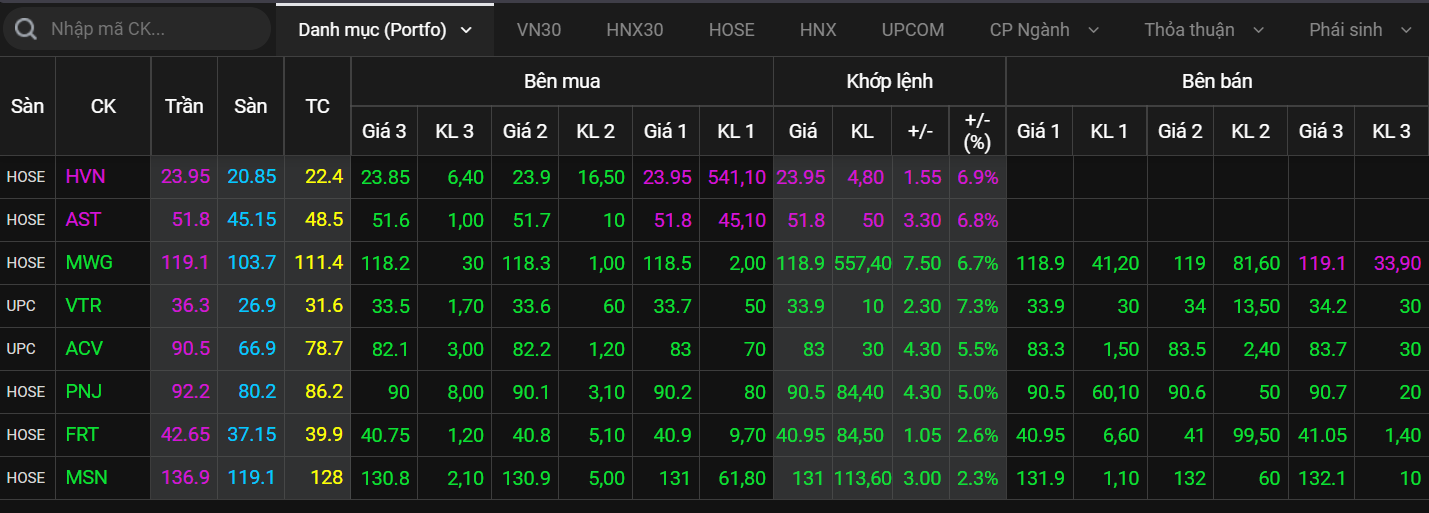The width and height of the screenshot is (1429, 513).
Task: Expand the Danh mục (Portfo) dropdown arrow
Action: 466,30
